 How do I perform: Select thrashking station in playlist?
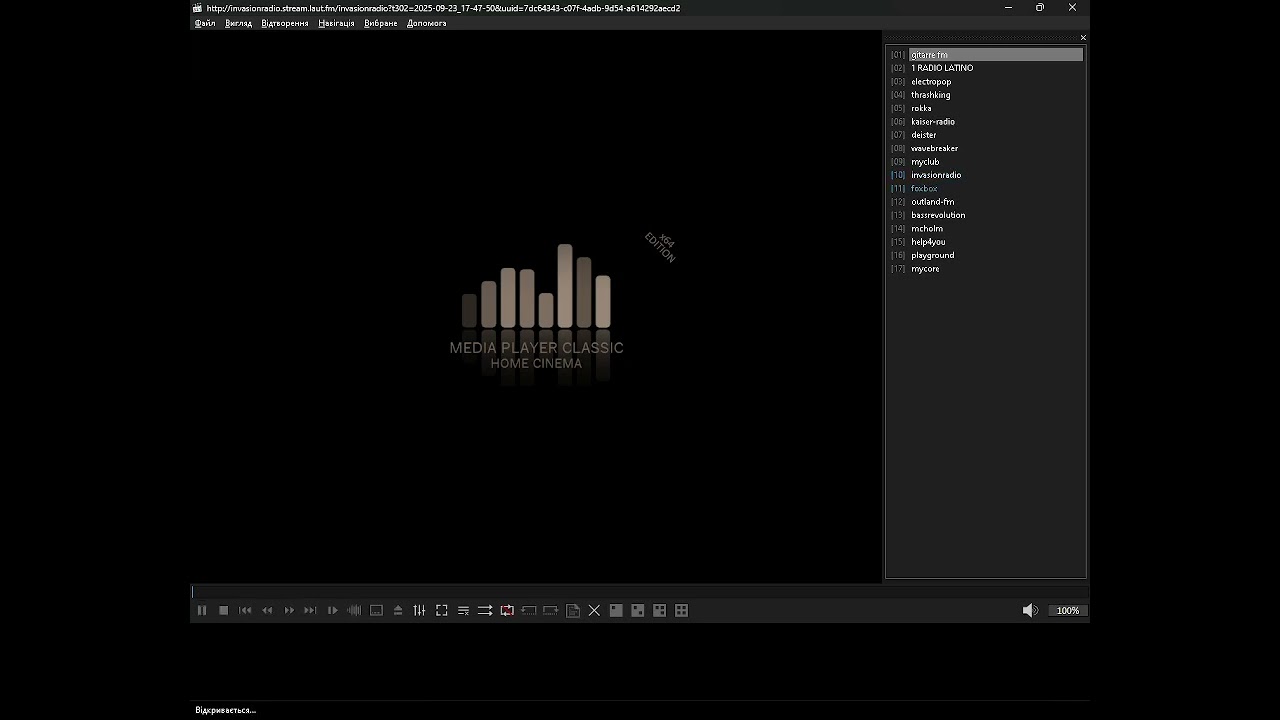(986, 95)
